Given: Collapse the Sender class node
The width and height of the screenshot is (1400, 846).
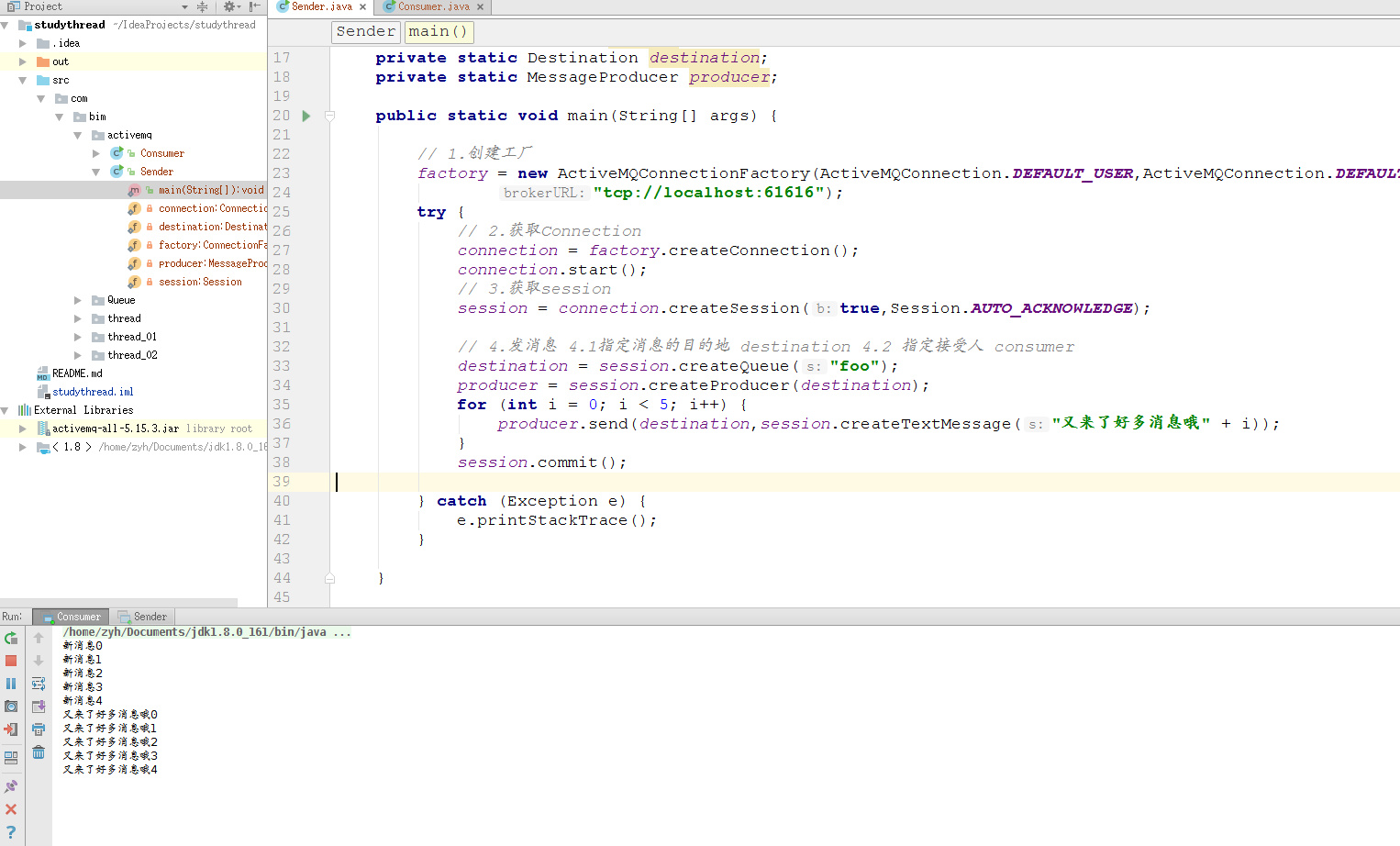Looking at the screenshot, I should (96, 172).
